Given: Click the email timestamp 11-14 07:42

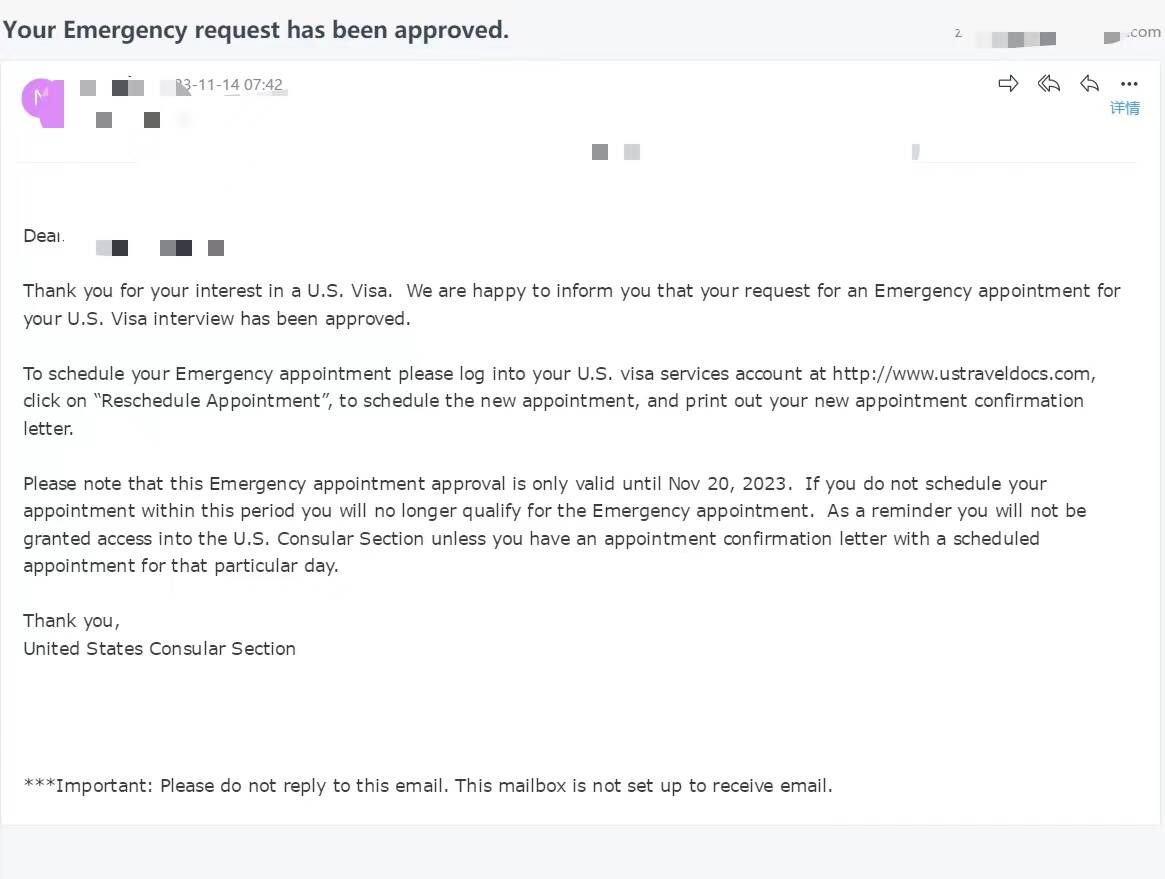Looking at the screenshot, I should coord(229,85).
